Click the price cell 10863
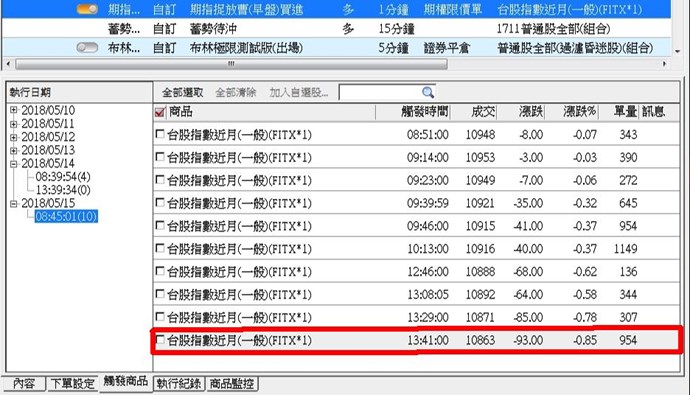The height and width of the screenshot is (395, 690). click(480, 340)
